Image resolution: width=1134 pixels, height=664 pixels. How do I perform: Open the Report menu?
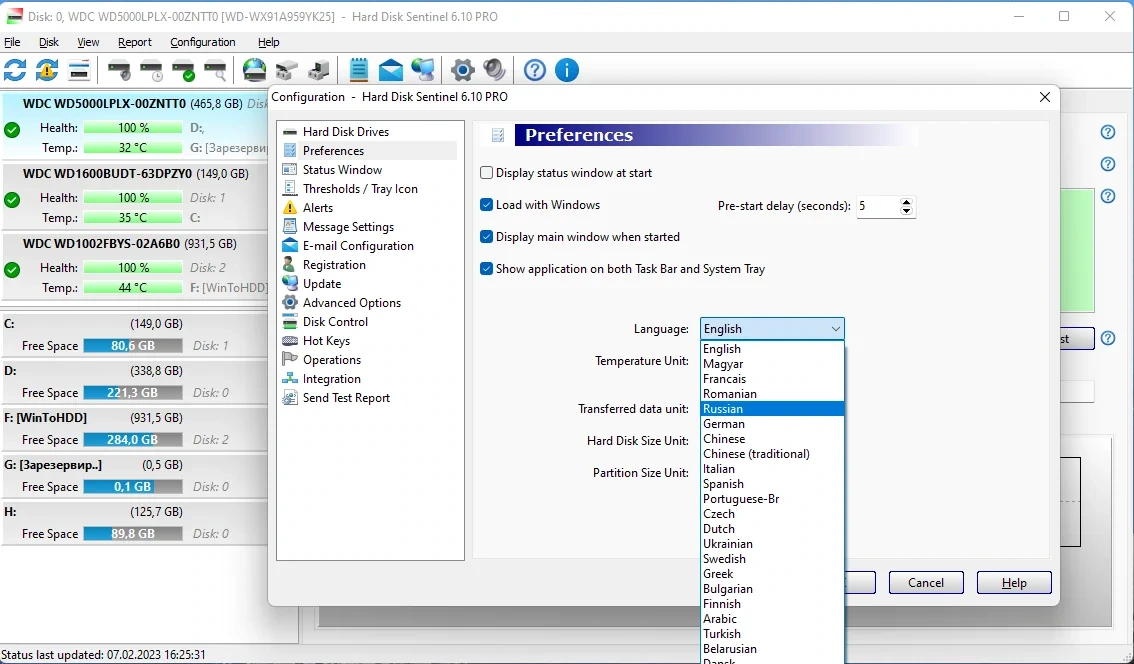pos(135,42)
